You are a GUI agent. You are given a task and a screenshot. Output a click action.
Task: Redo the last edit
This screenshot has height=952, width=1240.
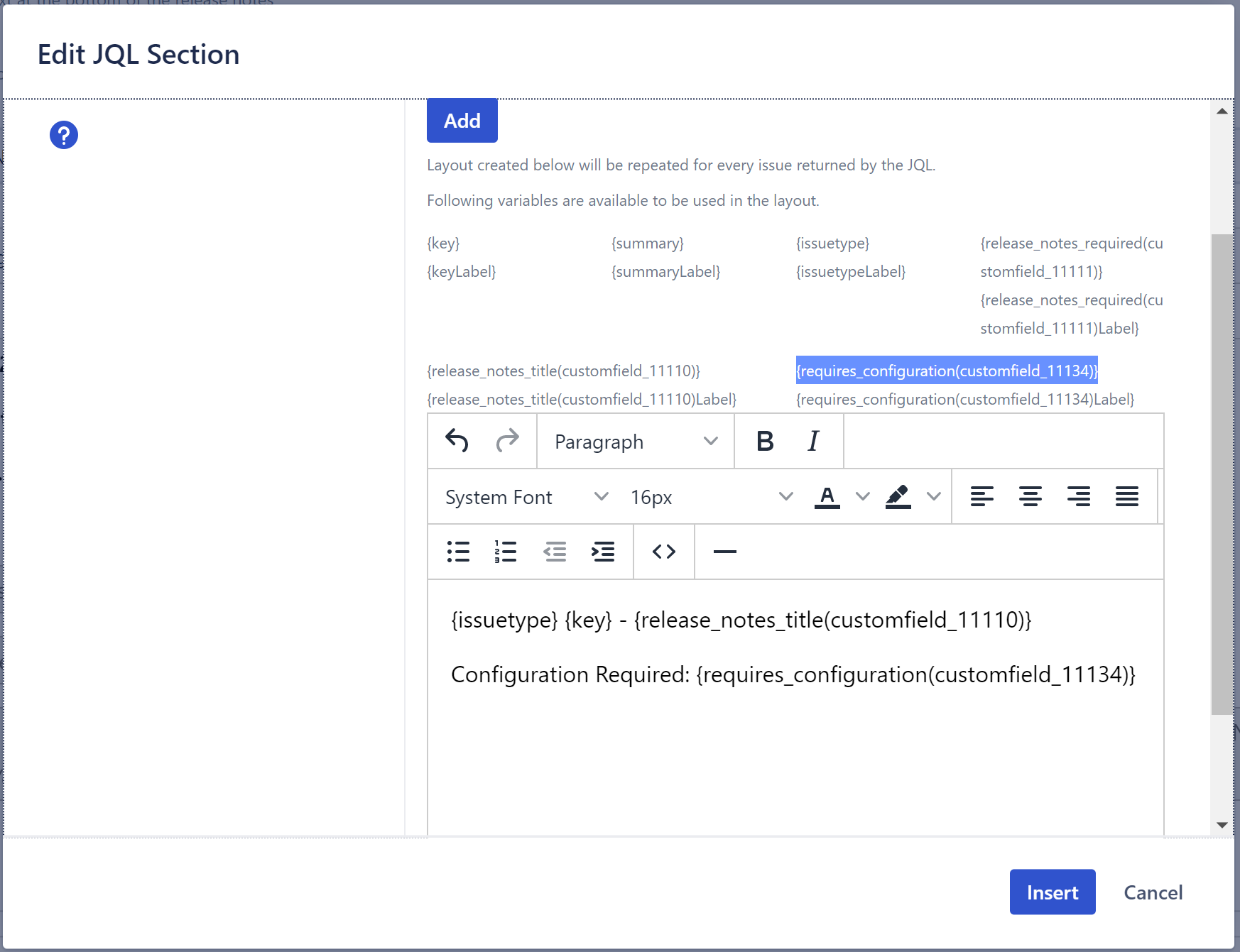(508, 441)
